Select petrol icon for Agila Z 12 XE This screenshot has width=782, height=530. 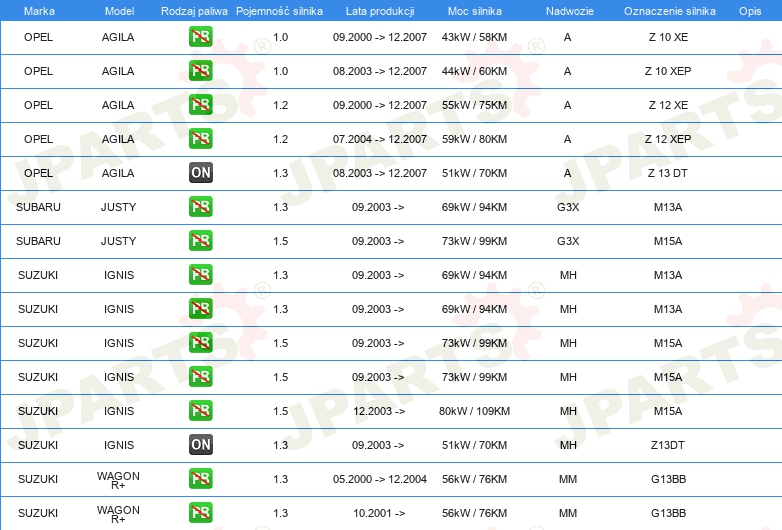pos(200,105)
